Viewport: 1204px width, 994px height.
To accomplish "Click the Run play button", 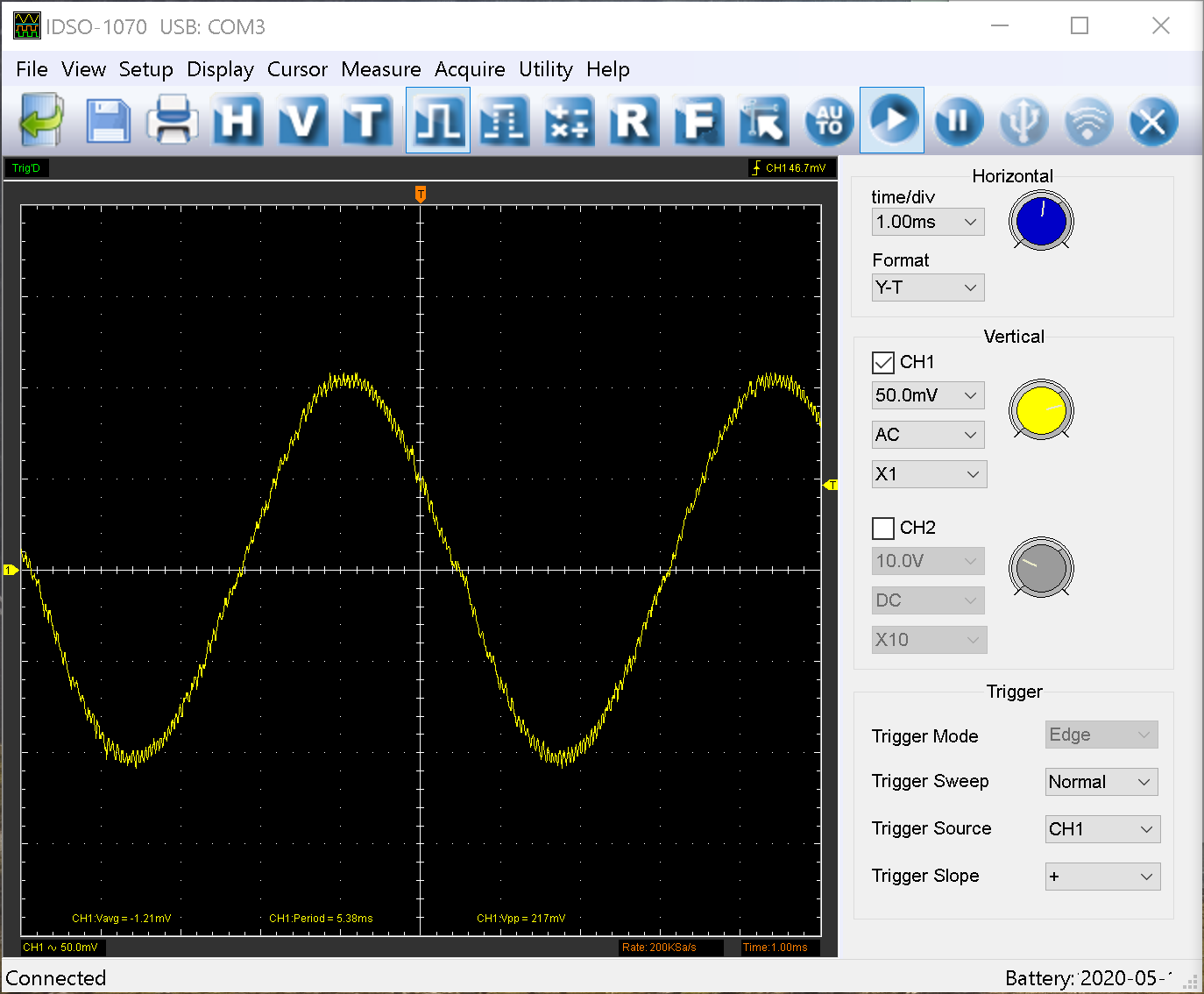I will click(x=892, y=120).
